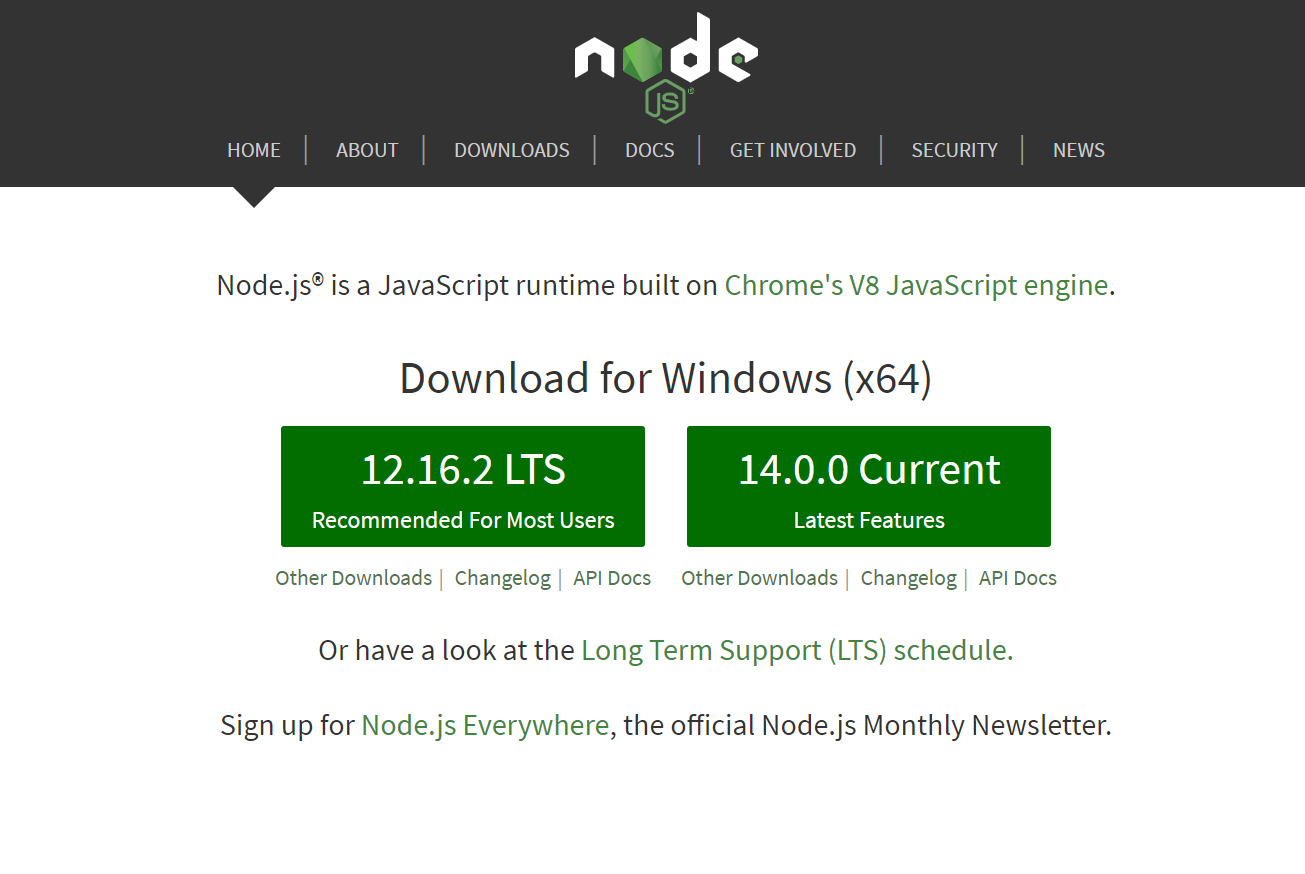Open Other Downloads under the Current button
Image resolution: width=1305 pixels, height=874 pixels.
coord(760,578)
